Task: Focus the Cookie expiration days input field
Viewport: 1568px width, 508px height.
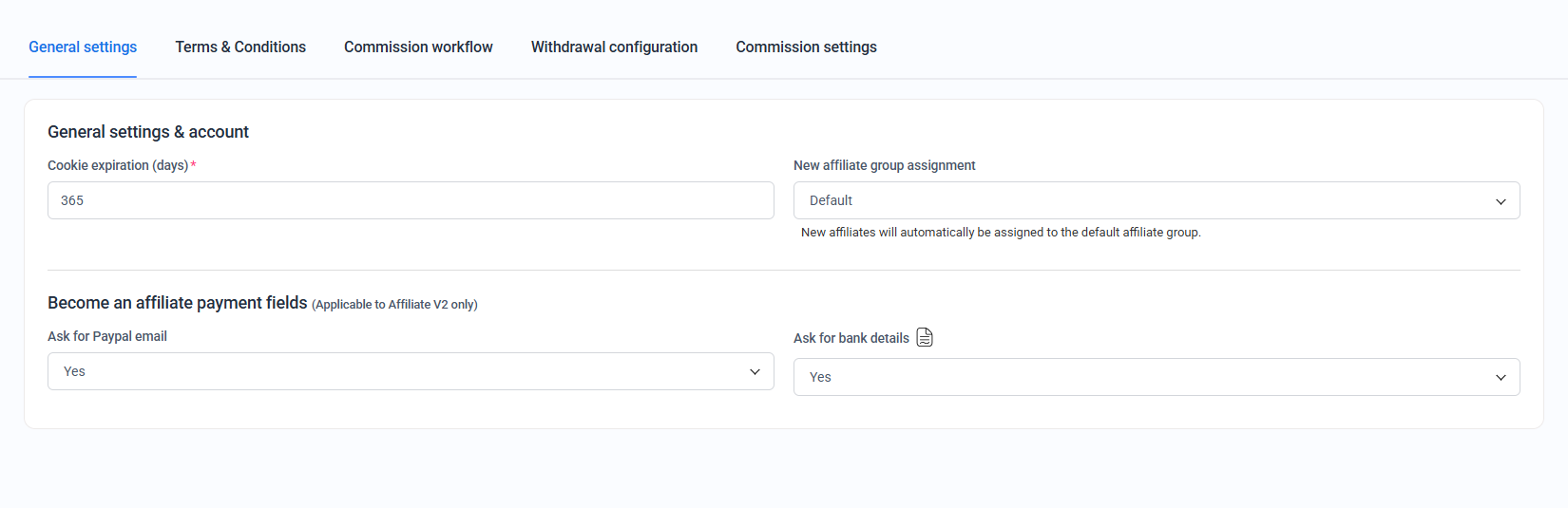Action: click(411, 200)
